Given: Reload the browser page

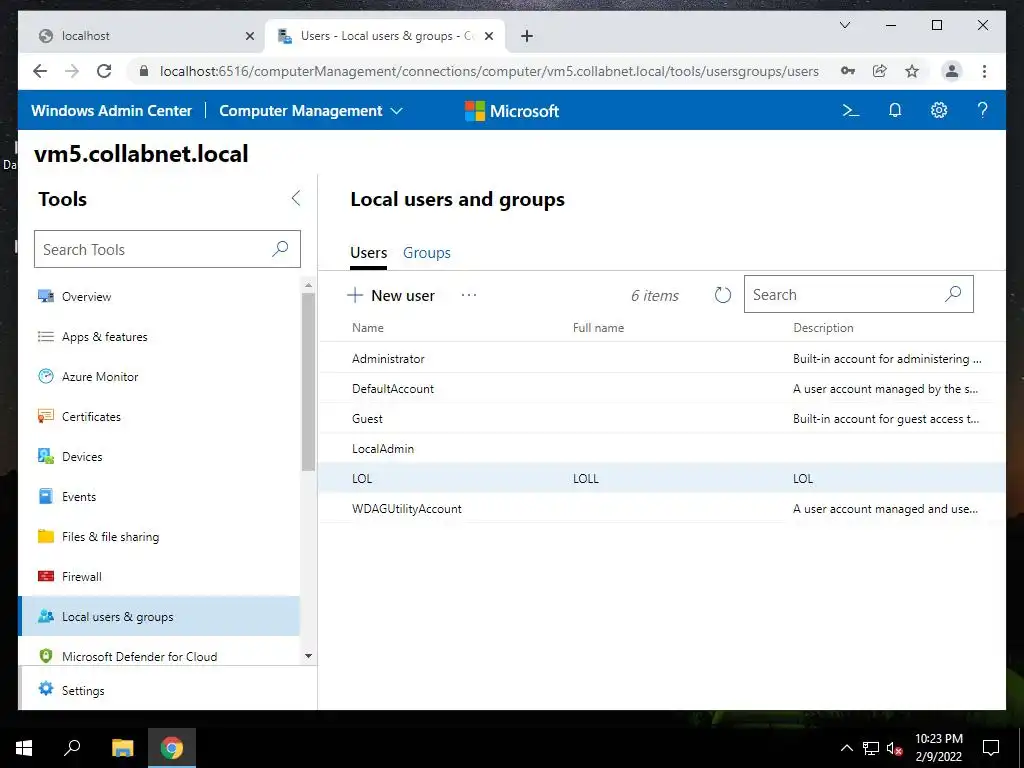Looking at the screenshot, I should (x=104, y=71).
